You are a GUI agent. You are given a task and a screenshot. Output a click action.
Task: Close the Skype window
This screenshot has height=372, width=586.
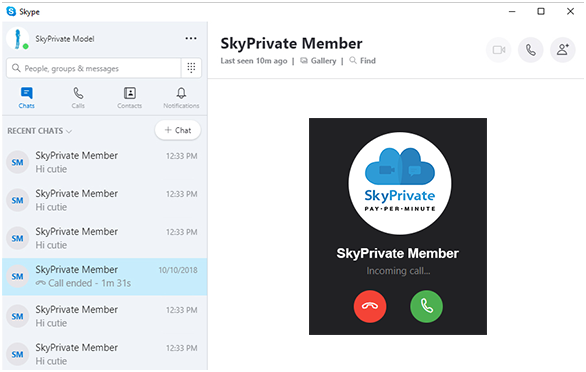[x=570, y=12]
